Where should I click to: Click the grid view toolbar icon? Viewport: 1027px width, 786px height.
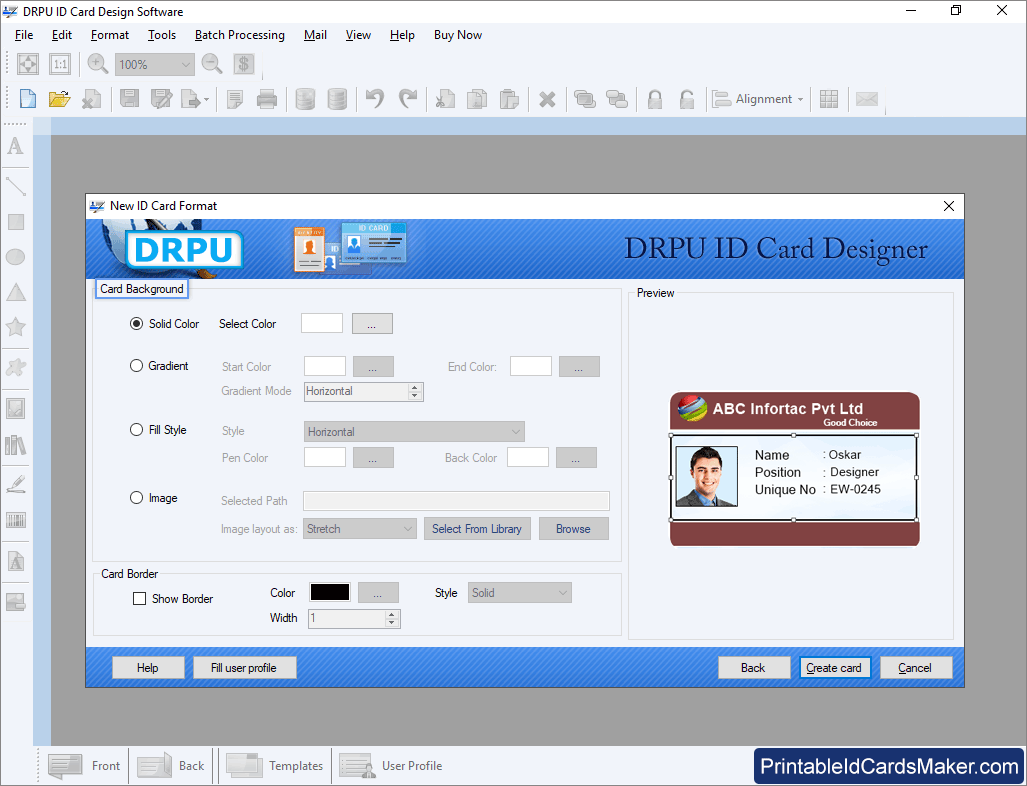829,99
